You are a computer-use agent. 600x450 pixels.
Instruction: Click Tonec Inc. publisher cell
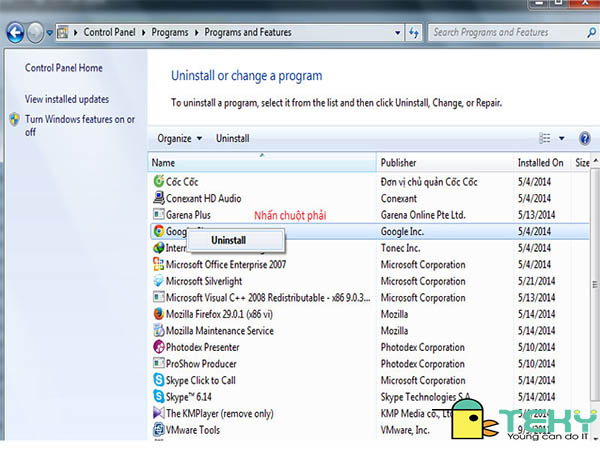[x=400, y=248]
